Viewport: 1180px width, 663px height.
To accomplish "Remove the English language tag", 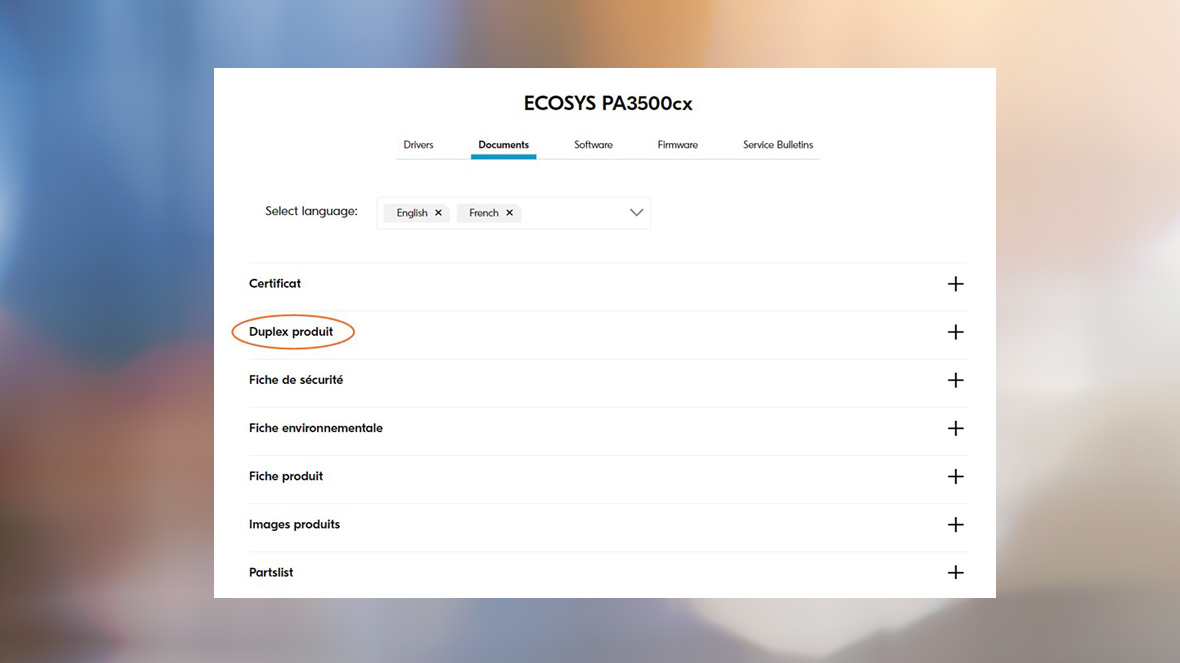I will click(438, 213).
